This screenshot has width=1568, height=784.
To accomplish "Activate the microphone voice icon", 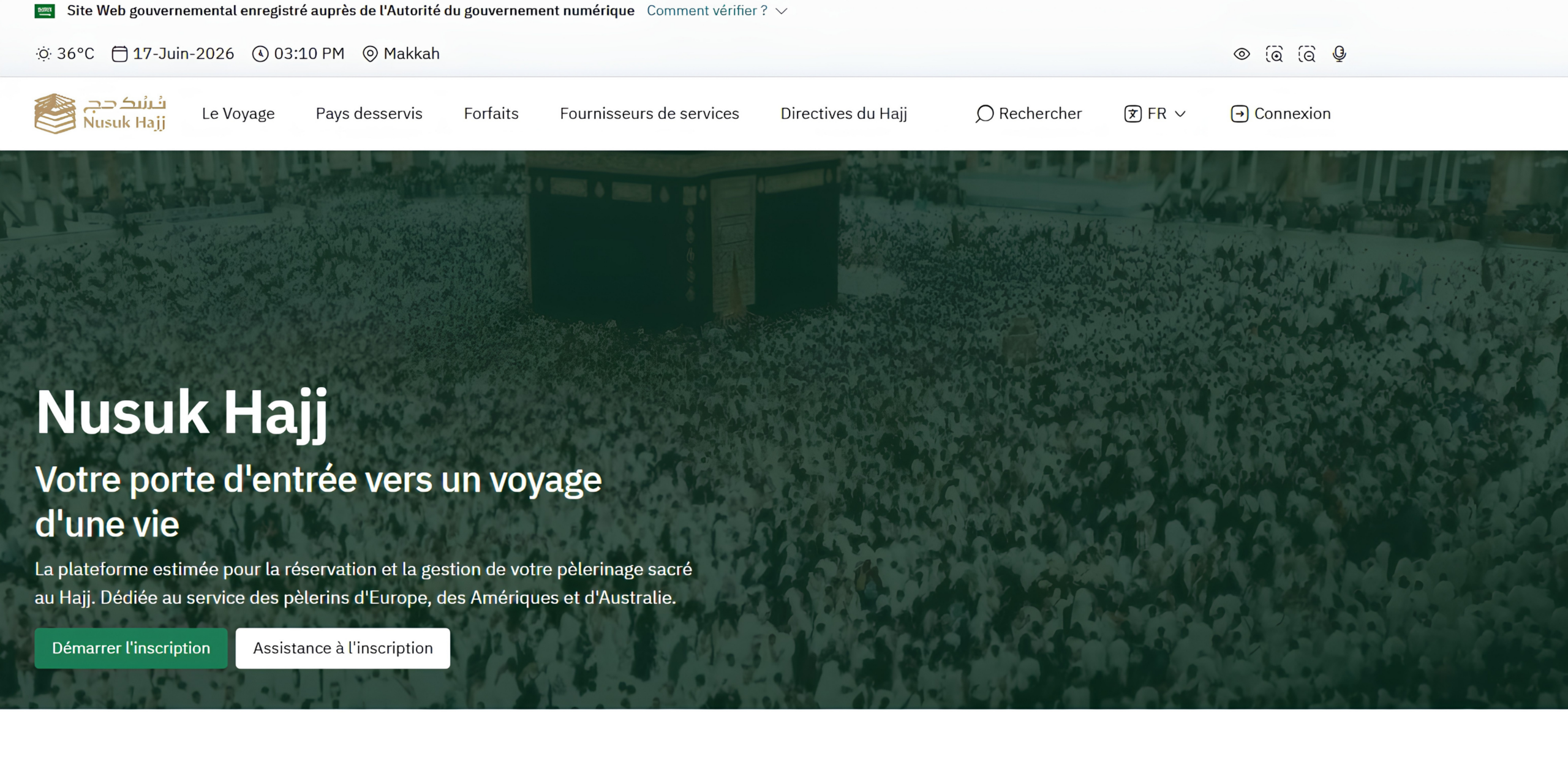I will (1340, 54).
